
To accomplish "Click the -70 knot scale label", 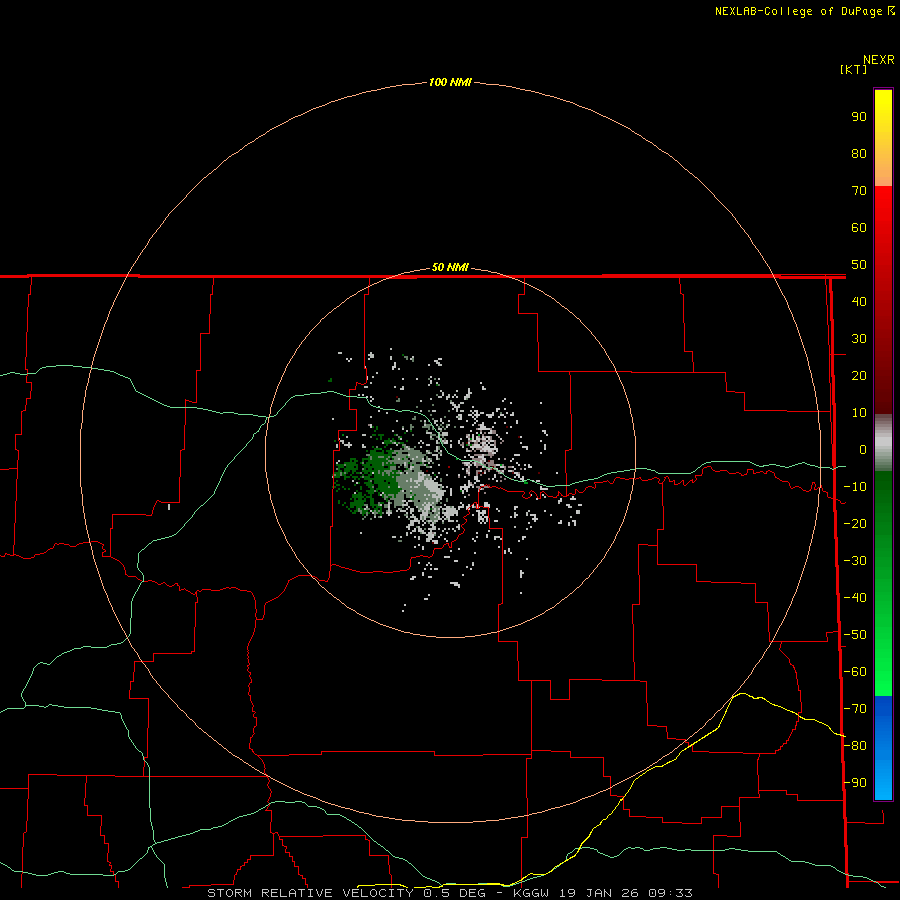I will coord(855,709).
